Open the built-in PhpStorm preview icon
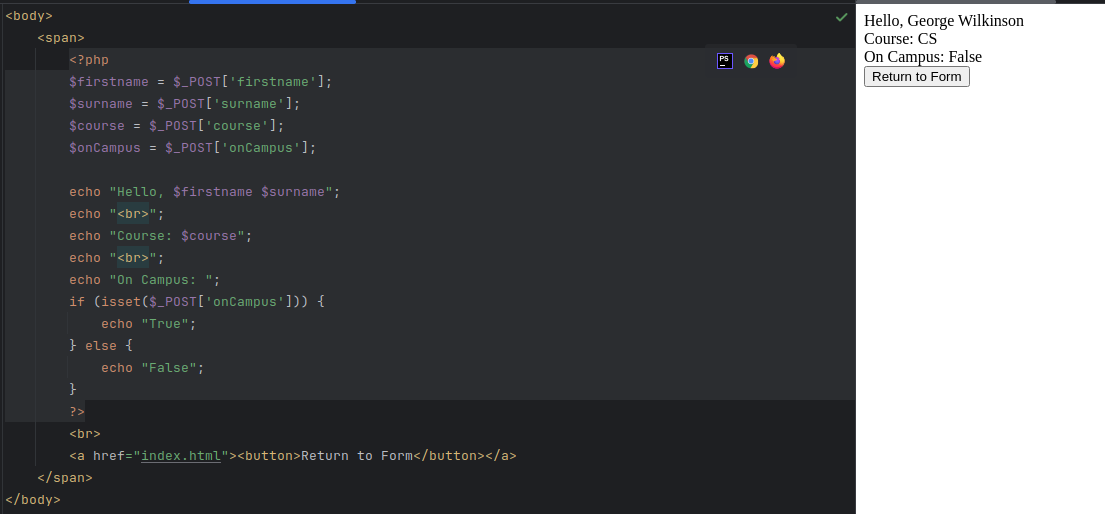1105x514 pixels. [725, 61]
